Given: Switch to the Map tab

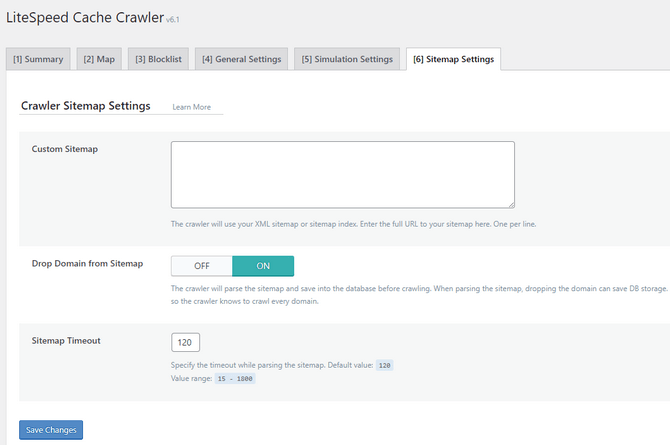Looking at the screenshot, I should [x=99, y=59].
